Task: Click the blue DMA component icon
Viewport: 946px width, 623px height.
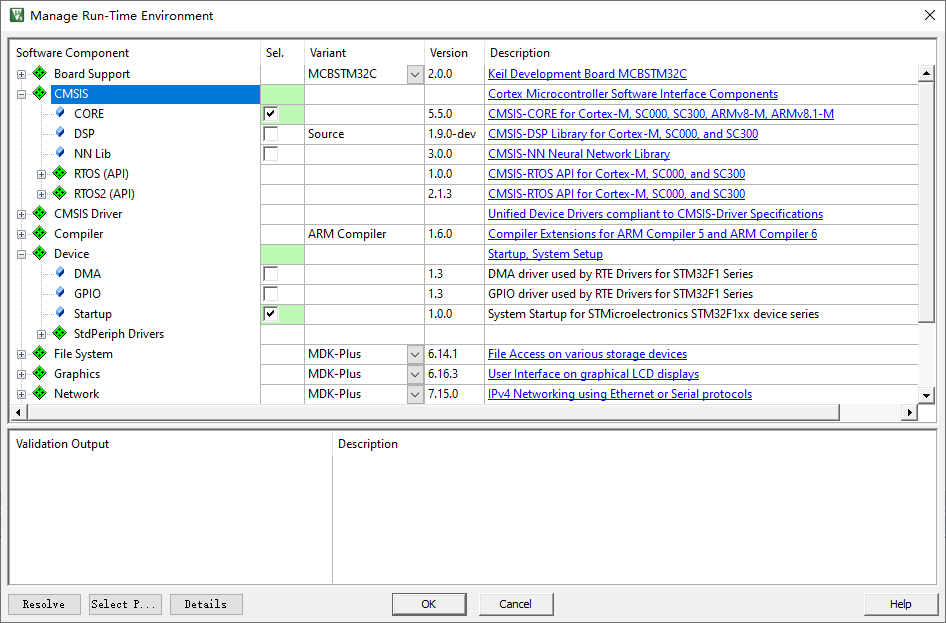Action: [x=60, y=273]
